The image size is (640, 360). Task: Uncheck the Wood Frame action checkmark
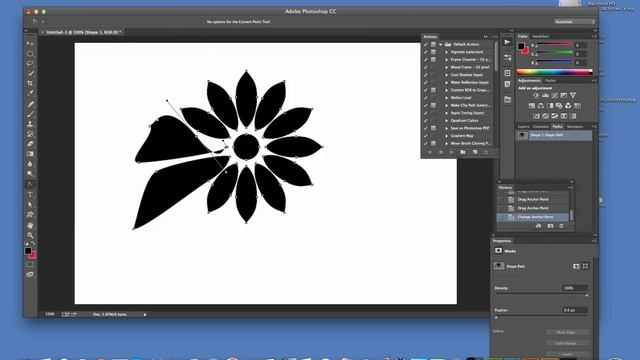426,67
